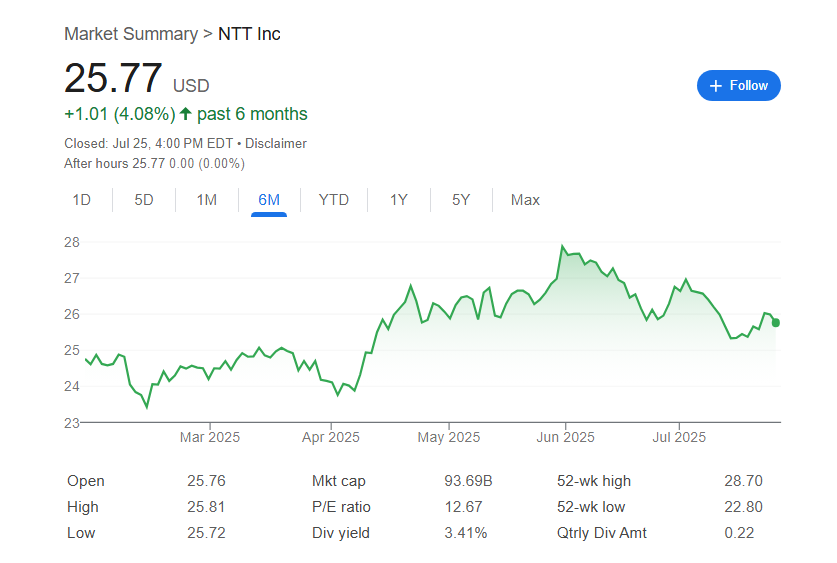Viewport: 837px width, 563px height.
Task: Click the May 2025 axis label
Action: click(x=449, y=437)
